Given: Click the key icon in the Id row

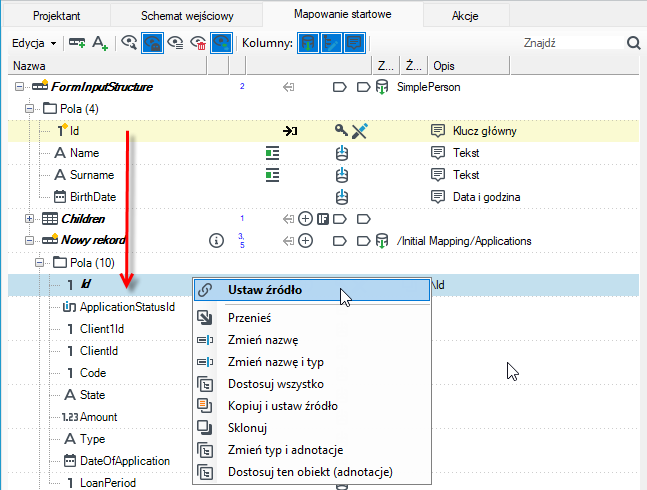Looking at the screenshot, I should 341,130.
